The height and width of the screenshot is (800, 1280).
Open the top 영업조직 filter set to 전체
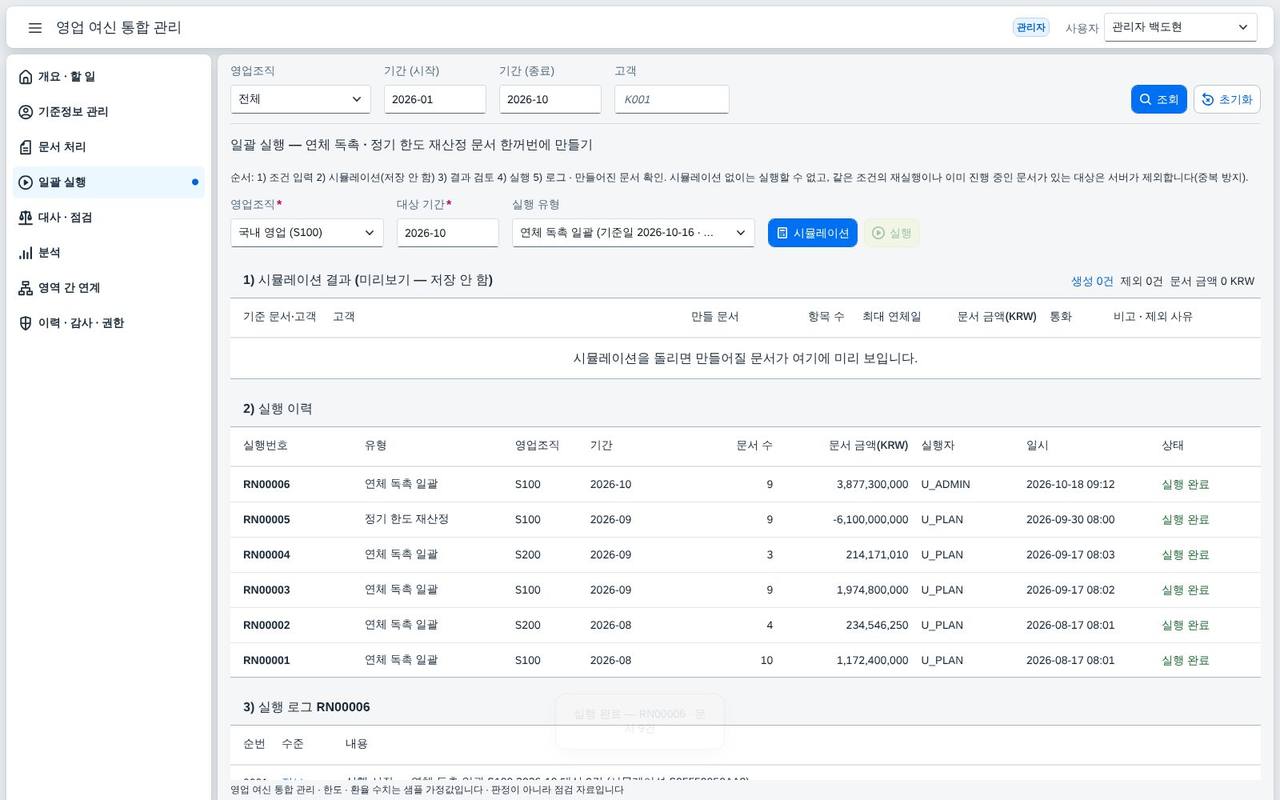[x=300, y=99]
